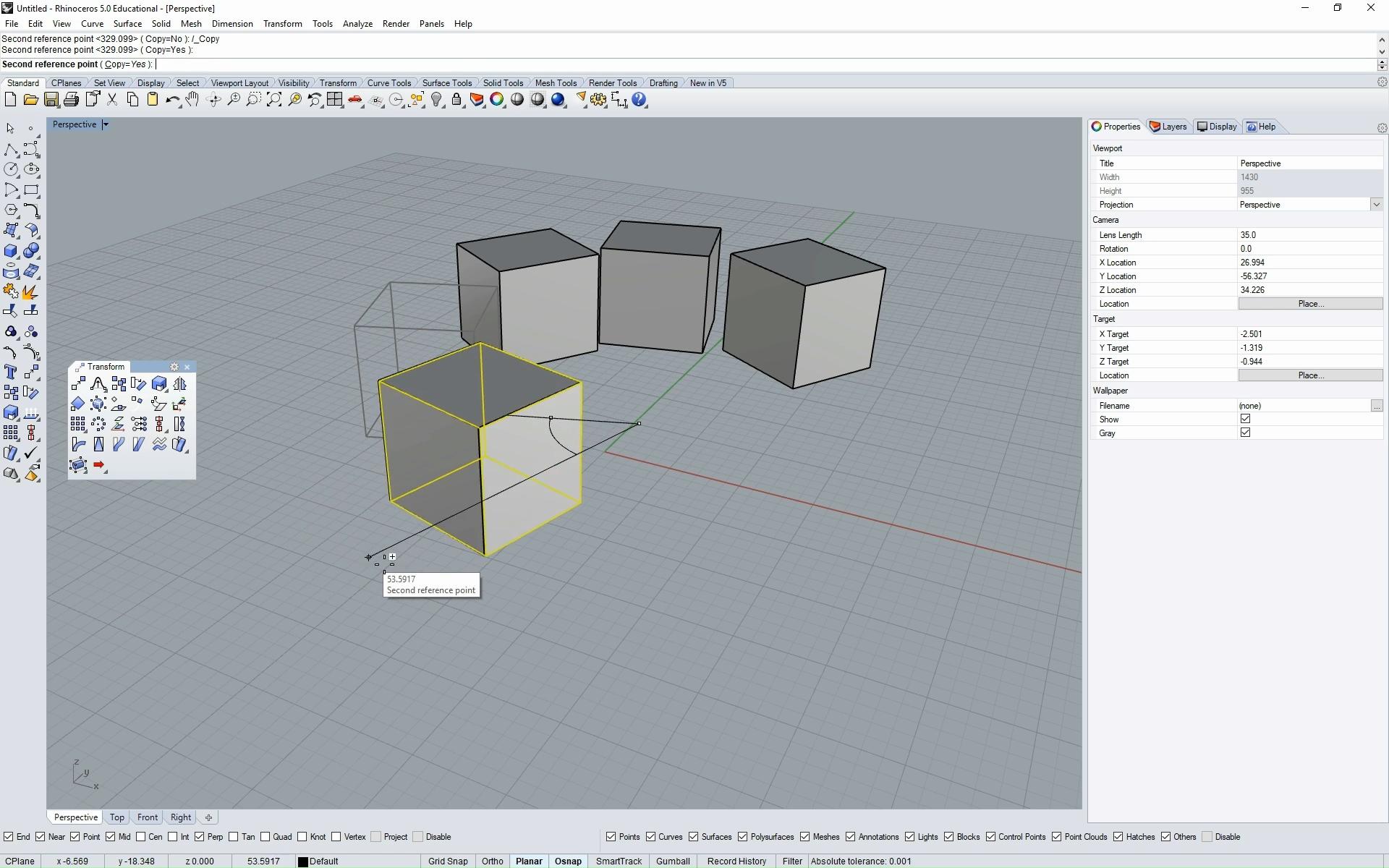Viewport: 1389px width, 868px height.
Task: Toggle the Quad osnap checkbox
Action: coord(266,837)
